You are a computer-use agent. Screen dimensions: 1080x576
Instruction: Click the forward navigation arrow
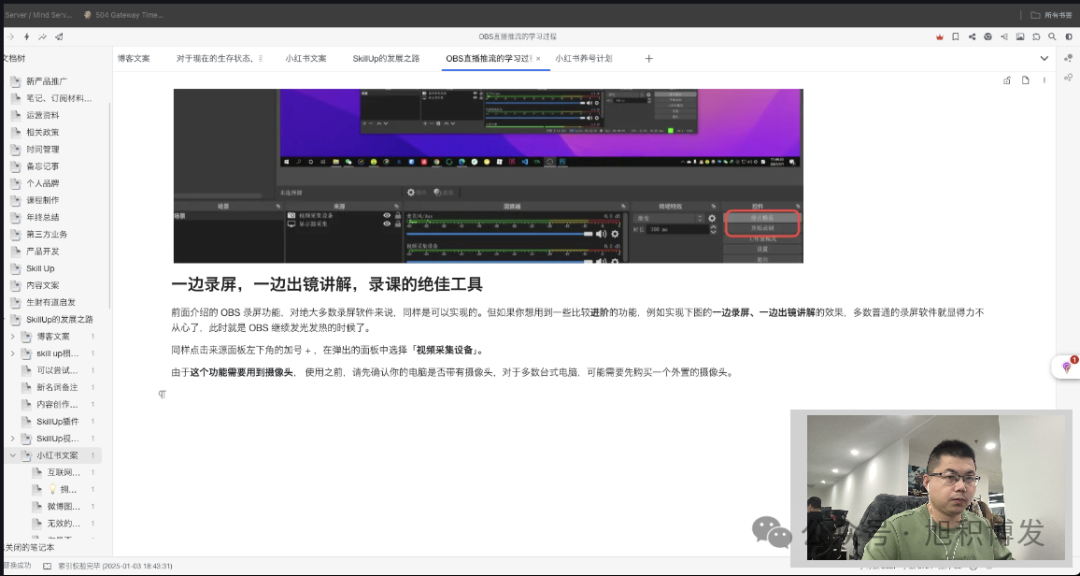(x=11, y=36)
